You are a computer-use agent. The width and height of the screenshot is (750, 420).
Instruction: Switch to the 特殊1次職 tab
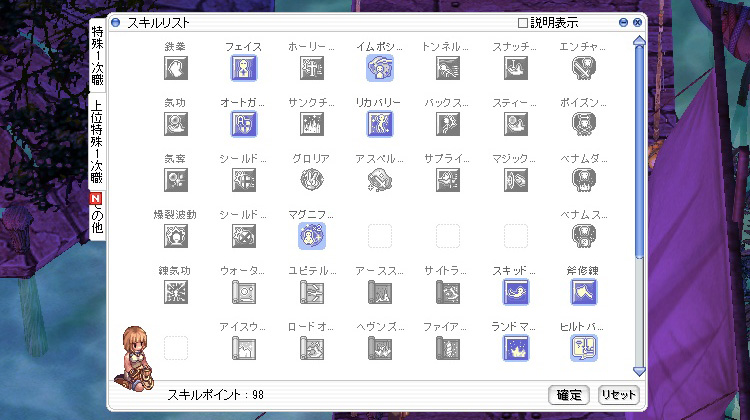97,55
